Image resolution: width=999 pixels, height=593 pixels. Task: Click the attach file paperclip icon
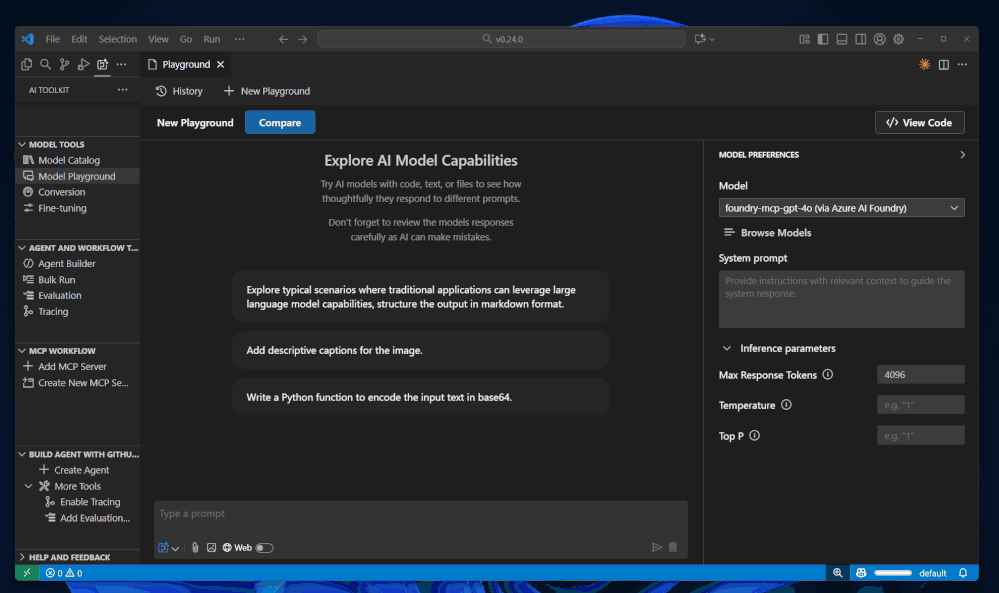click(x=195, y=547)
